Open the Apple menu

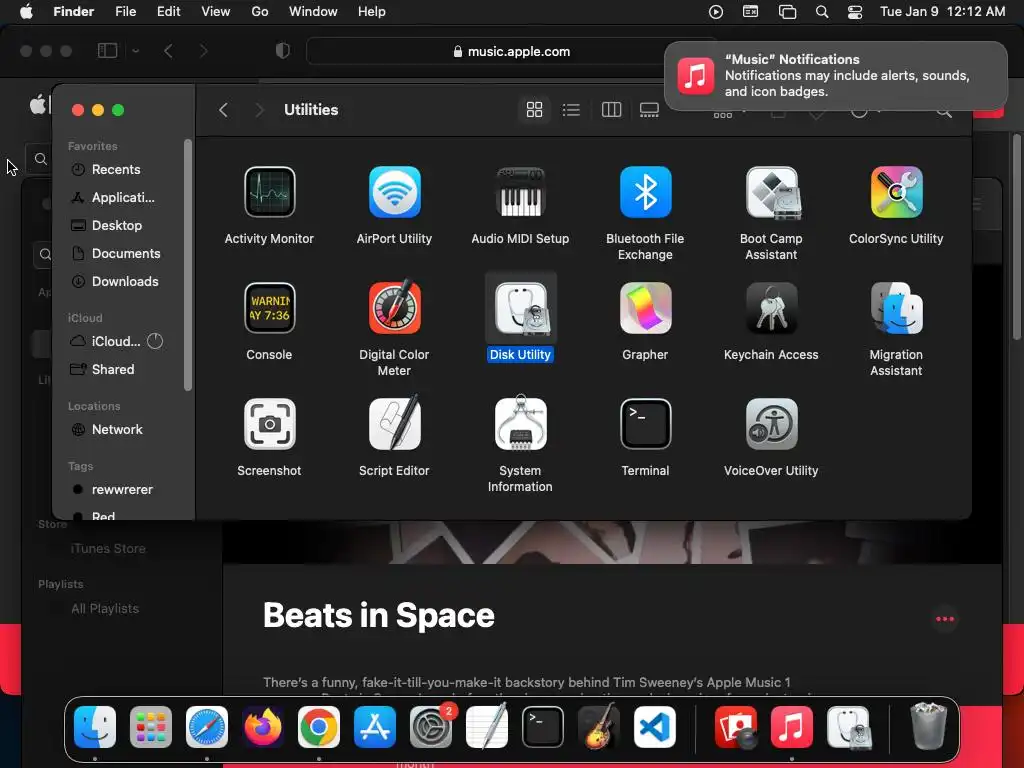pyautogui.click(x=26, y=12)
